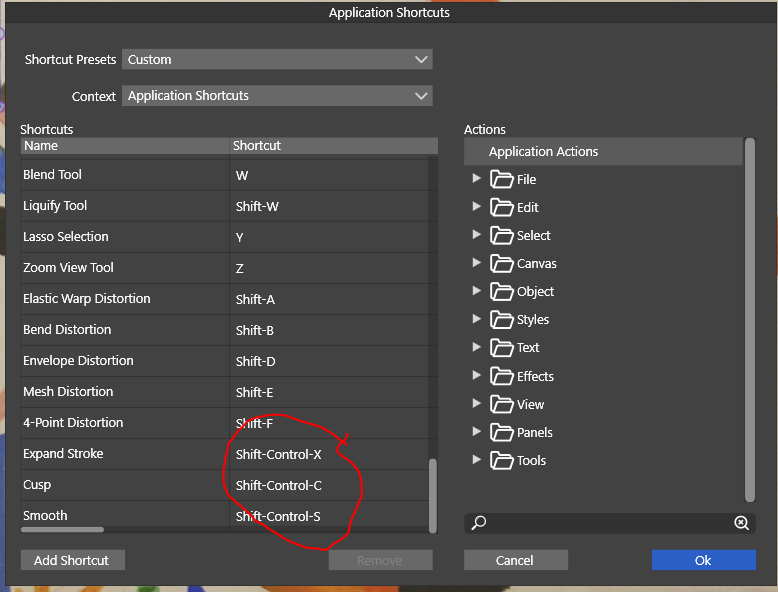Open the Shortcut Presets dropdown
The height and width of the screenshot is (592, 778).
point(277,60)
